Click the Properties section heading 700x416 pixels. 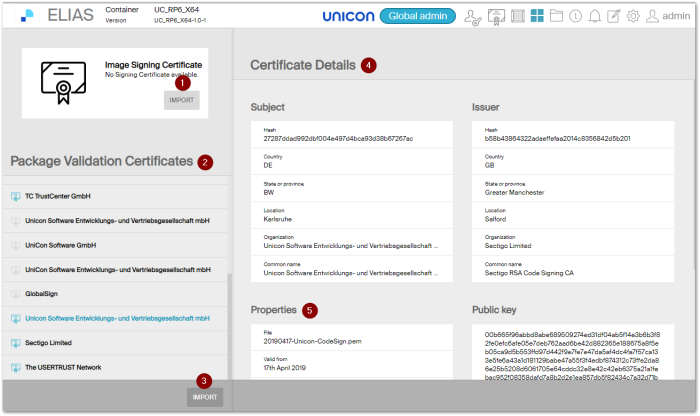274,310
